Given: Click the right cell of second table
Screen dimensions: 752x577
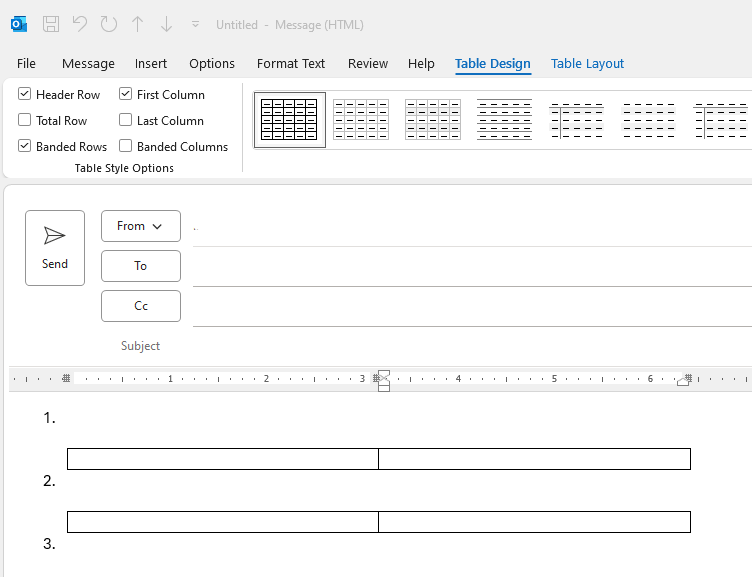Looking at the screenshot, I should (534, 522).
